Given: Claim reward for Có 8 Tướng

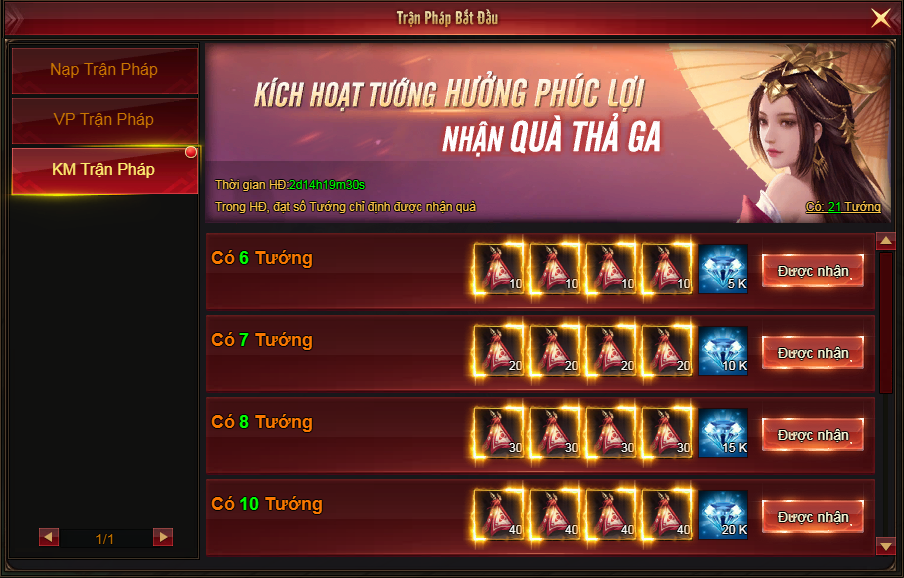Looking at the screenshot, I should point(813,434).
